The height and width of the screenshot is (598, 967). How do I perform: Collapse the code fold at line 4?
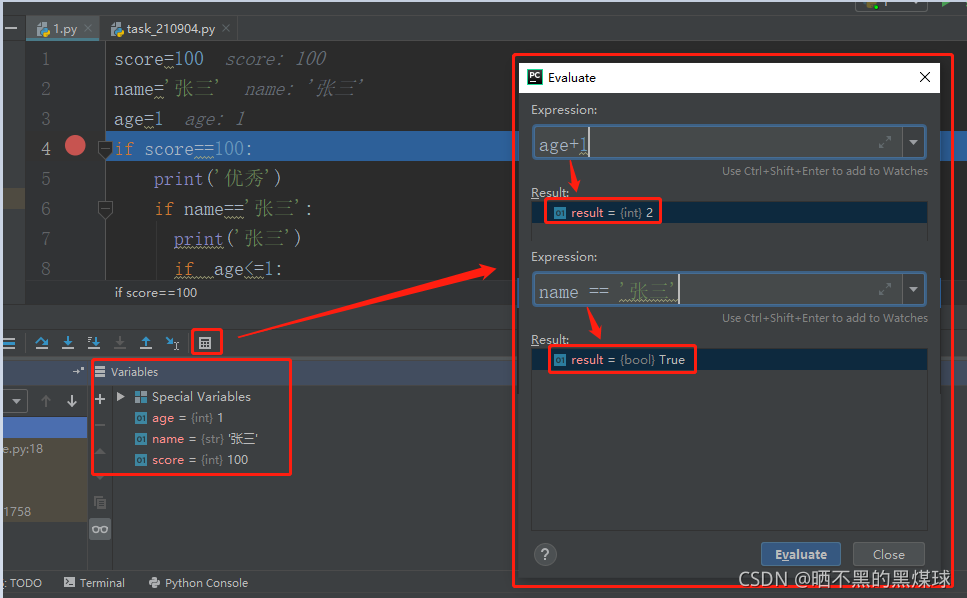pyautogui.click(x=105, y=149)
